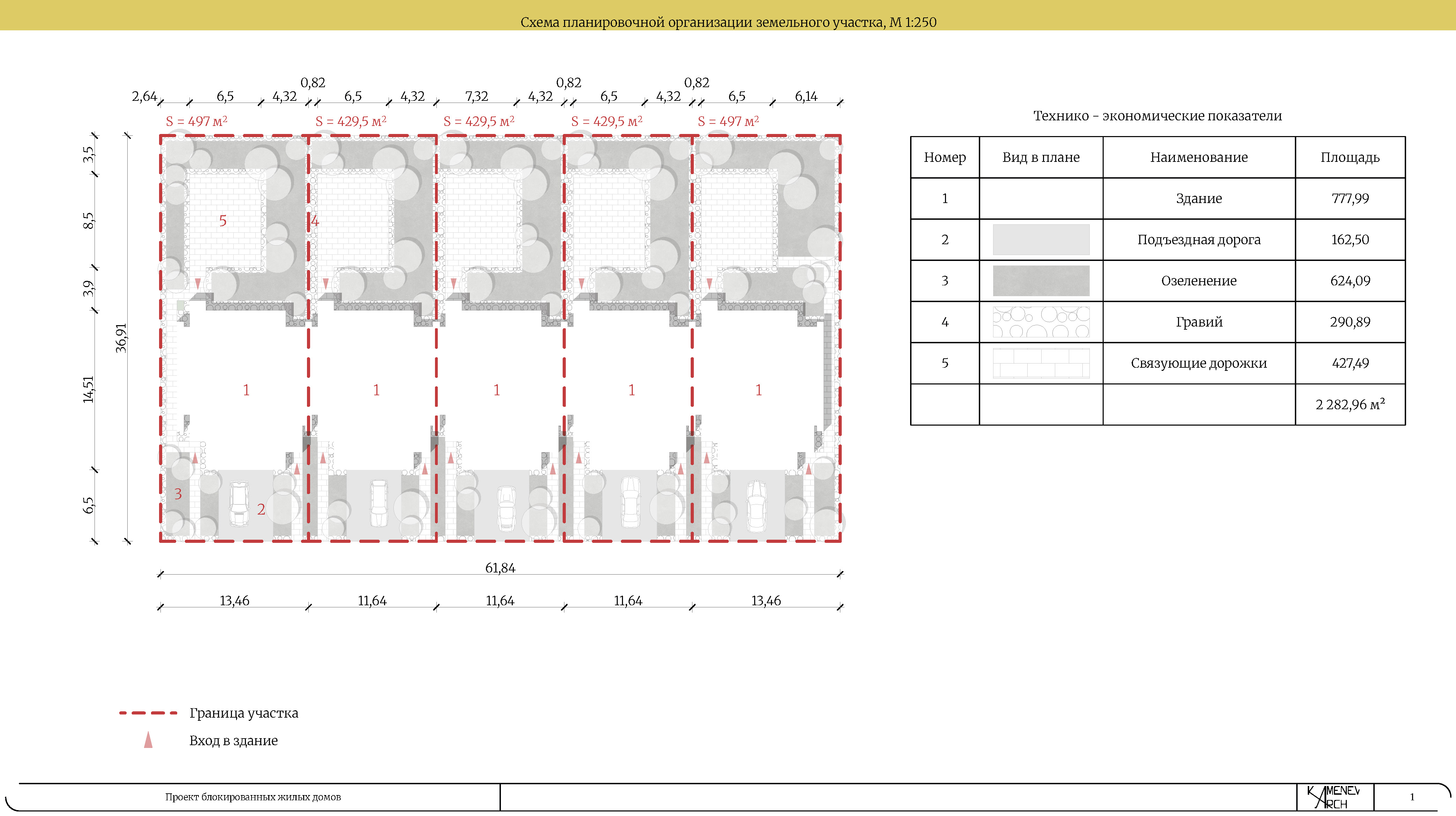This screenshot has height=816, width=1456.
Task: Click the top dimension "6,14"
Action: tap(806, 97)
